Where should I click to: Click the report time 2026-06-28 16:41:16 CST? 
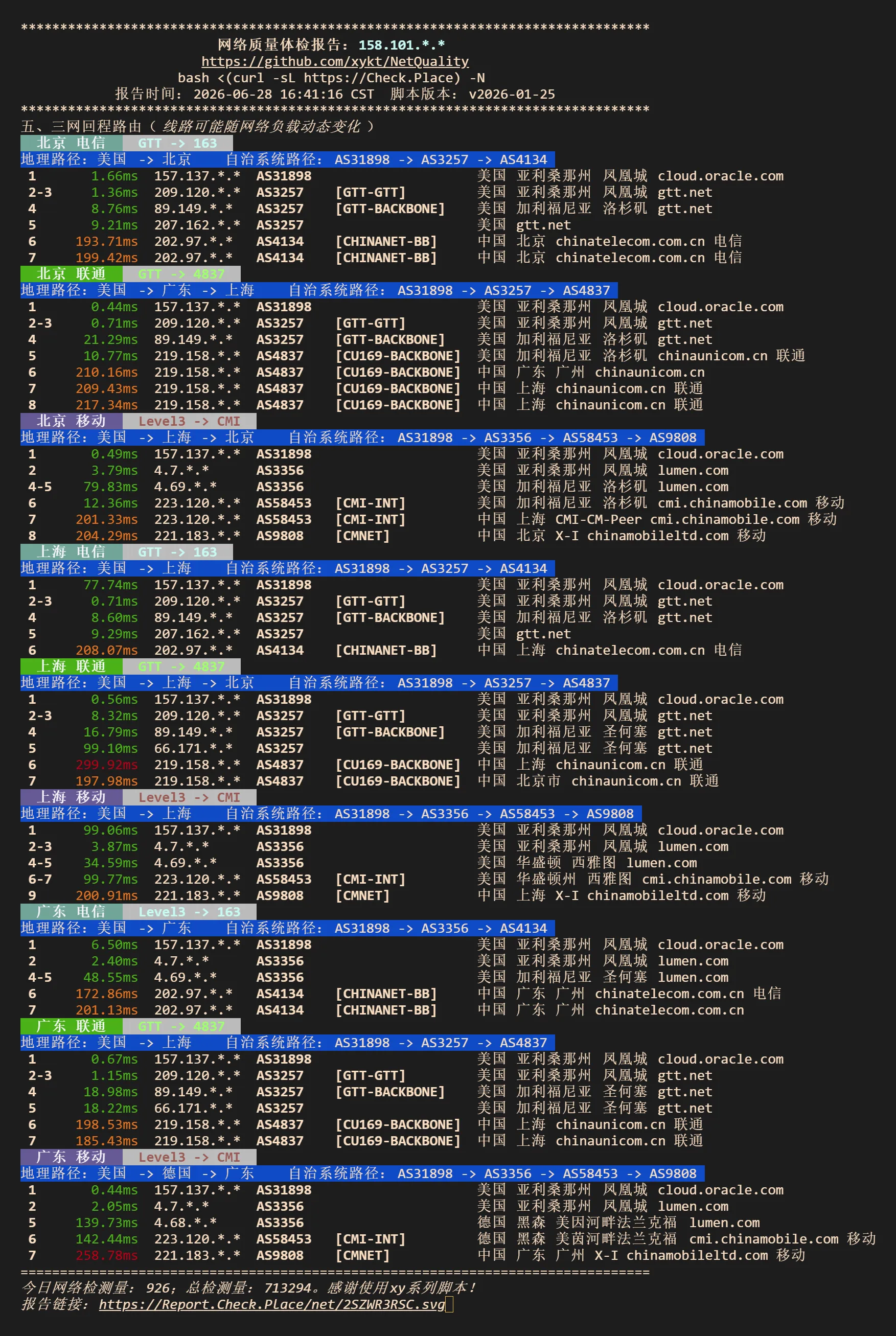pos(284,94)
